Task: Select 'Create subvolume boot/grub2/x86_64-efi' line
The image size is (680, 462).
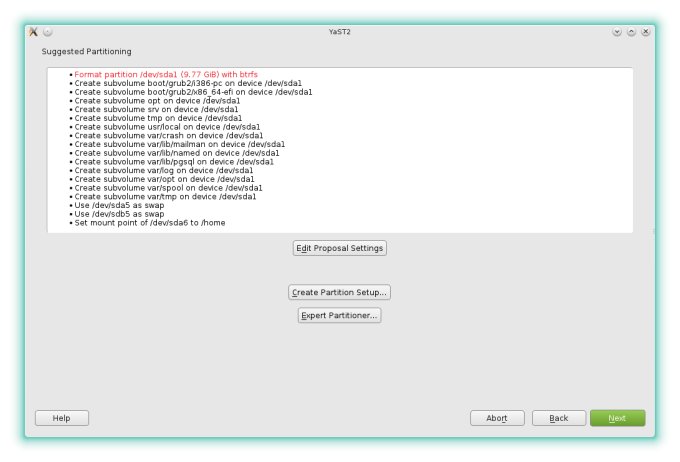Action: (x=193, y=92)
